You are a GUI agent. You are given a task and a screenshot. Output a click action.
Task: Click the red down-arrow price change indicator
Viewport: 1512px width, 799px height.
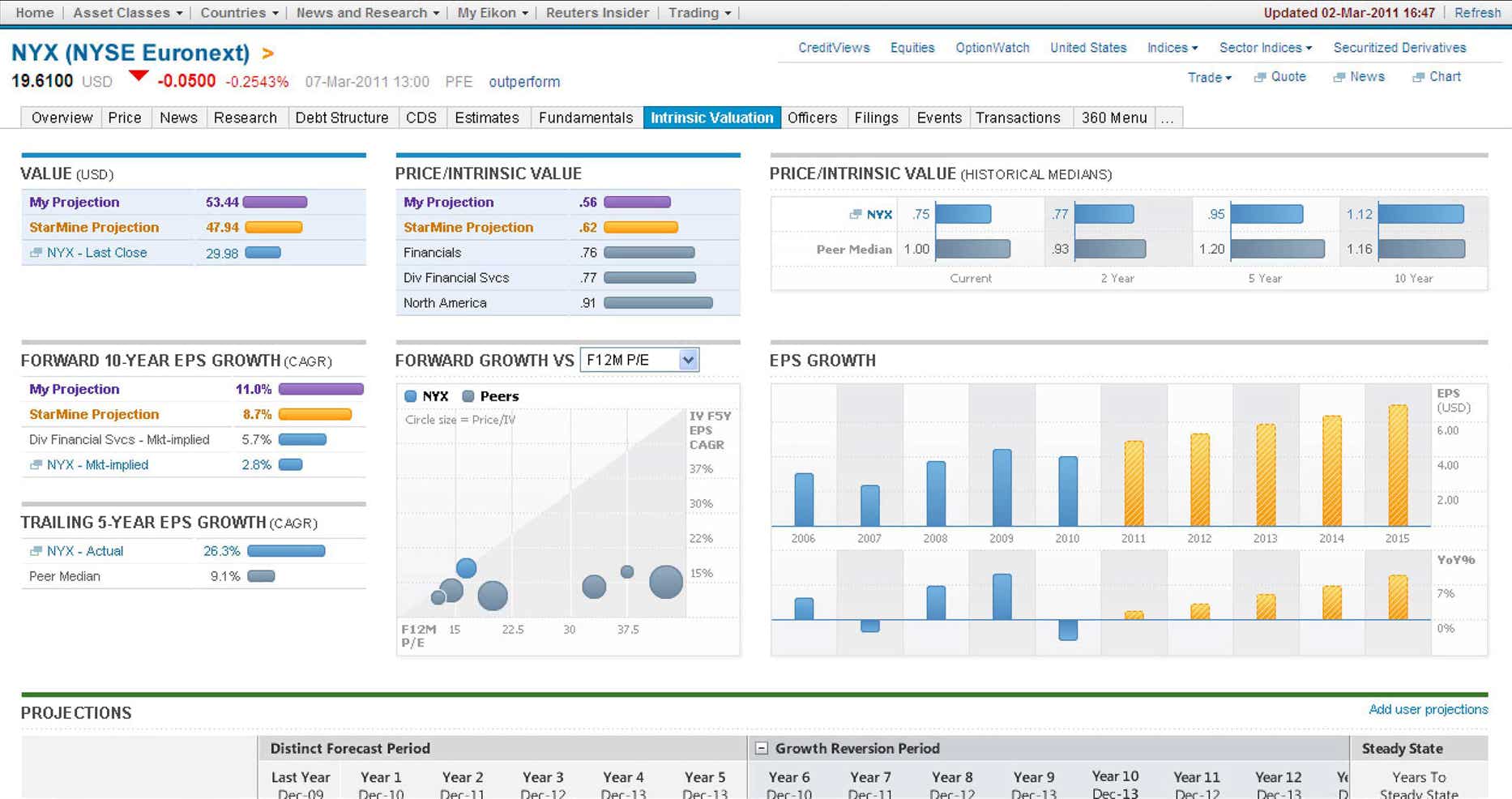[x=139, y=76]
